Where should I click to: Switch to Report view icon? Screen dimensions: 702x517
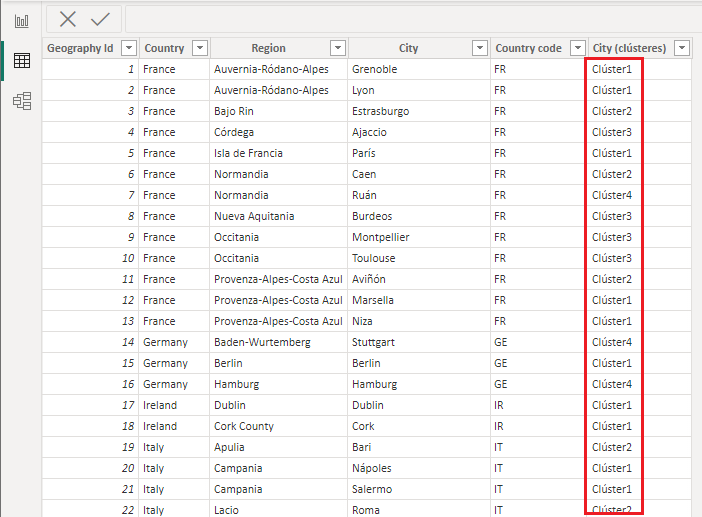(x=21, y=20)
